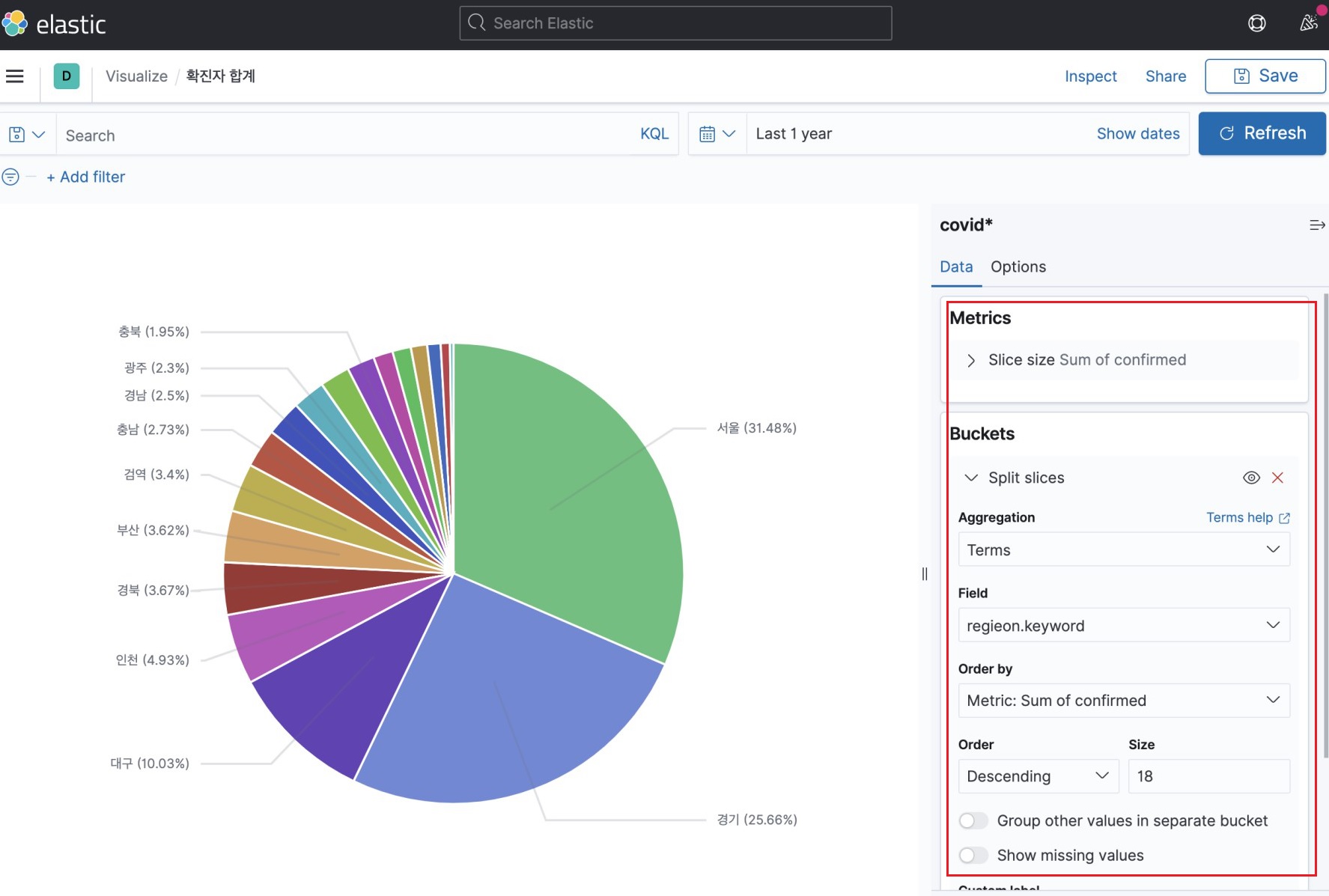The width and height of the screenshot is (1329, 896).
Task: Click the 경북 (3.67%) label
Action: (x=153, y=591)
